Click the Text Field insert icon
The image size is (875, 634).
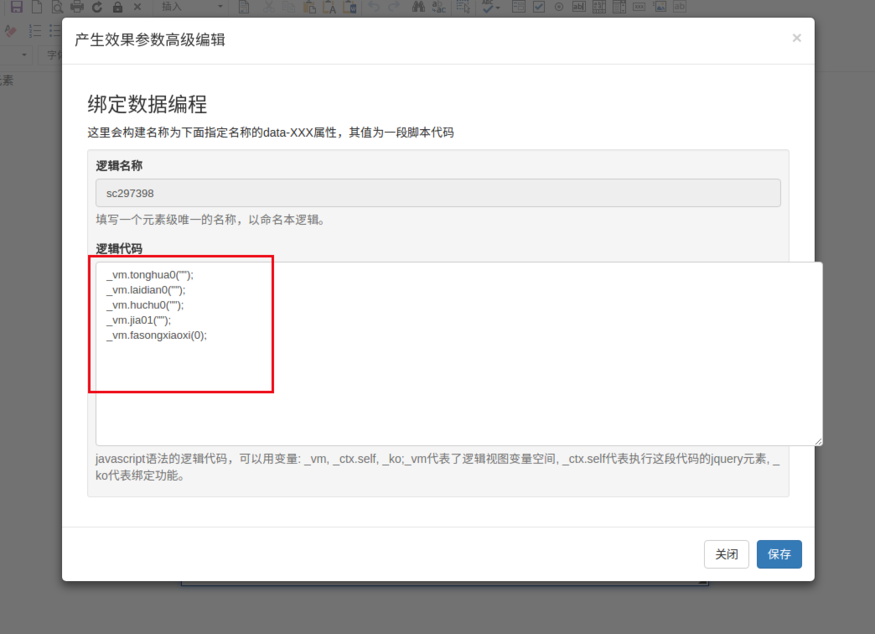(x=579, y=7)
